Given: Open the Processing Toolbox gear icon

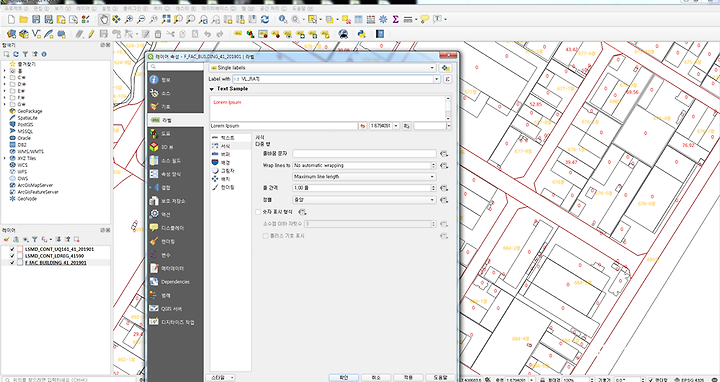Looking at the screenshot, I should coord(383,19).
